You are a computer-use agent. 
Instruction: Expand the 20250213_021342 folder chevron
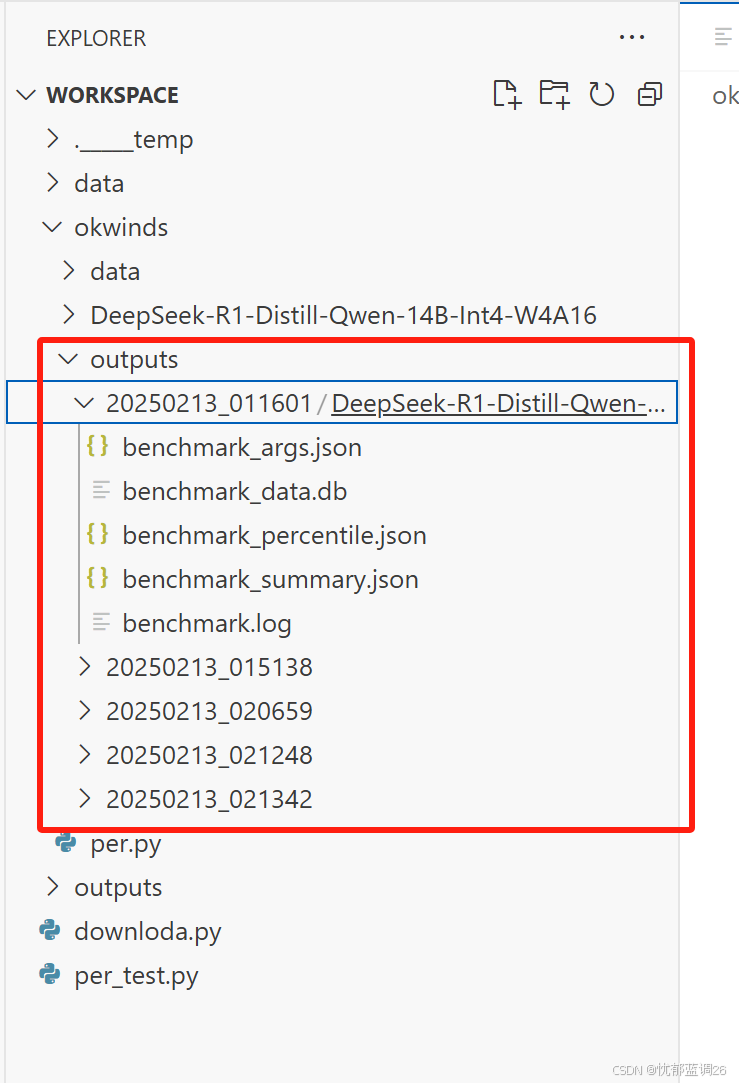coord(85,798)
